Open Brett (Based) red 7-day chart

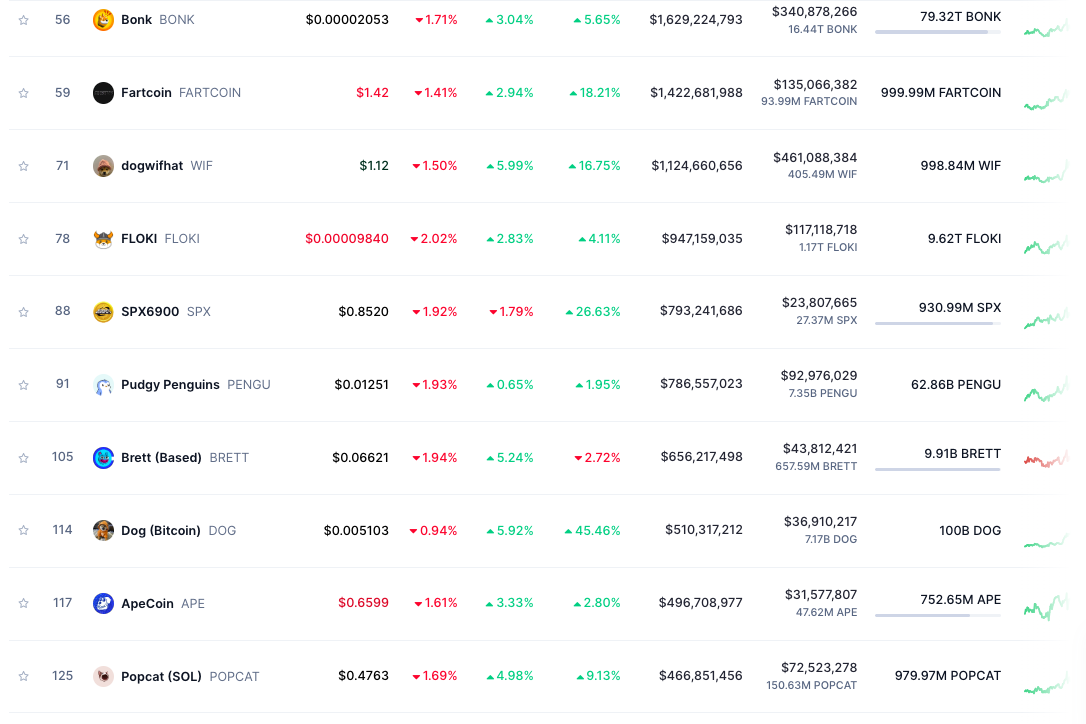pos(1046,460)
